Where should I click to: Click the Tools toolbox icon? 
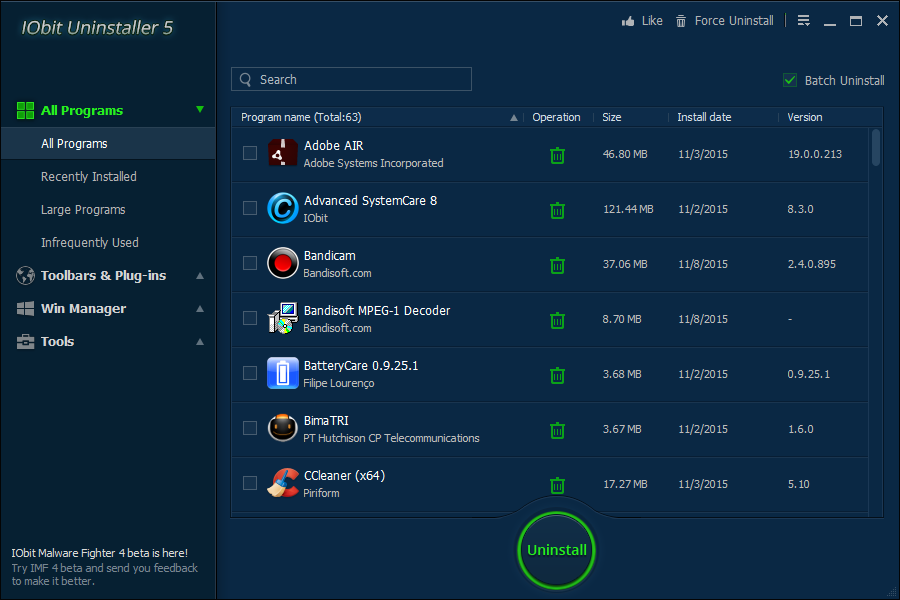[x=25, y=342]
